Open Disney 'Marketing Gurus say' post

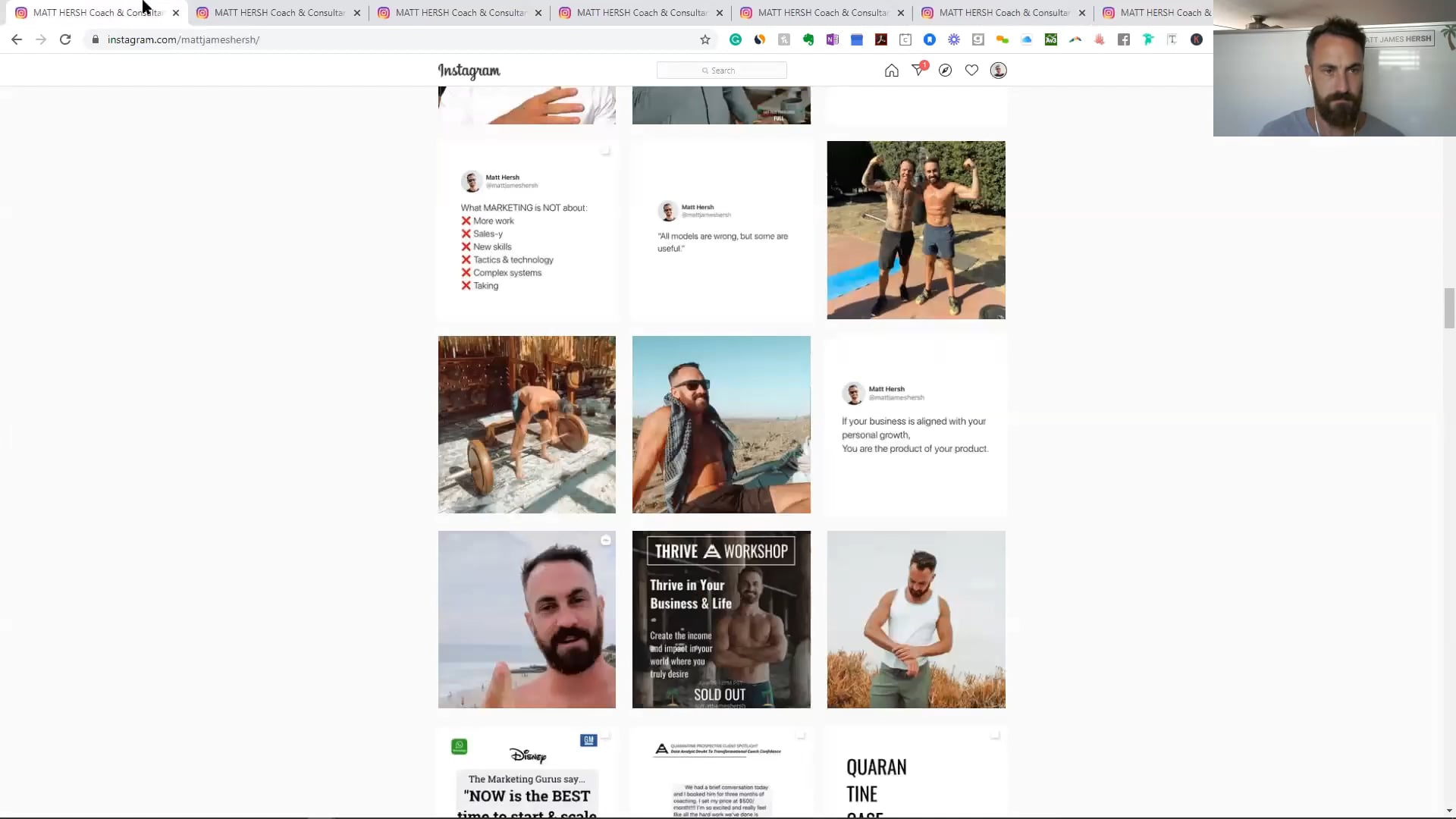[x=527, y=772]
